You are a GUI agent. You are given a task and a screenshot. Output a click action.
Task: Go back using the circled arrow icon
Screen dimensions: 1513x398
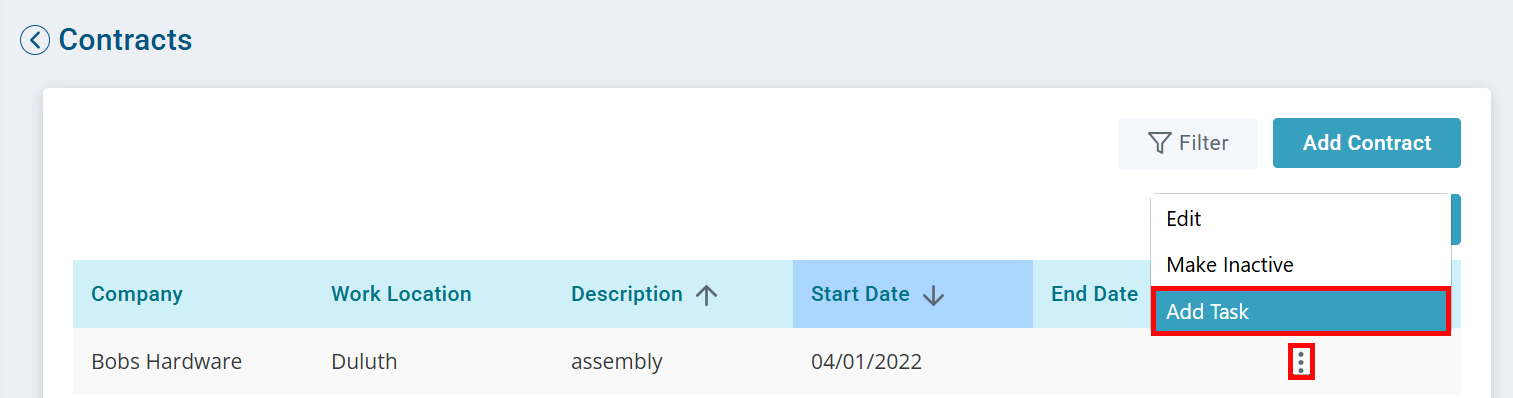point(35,41)
